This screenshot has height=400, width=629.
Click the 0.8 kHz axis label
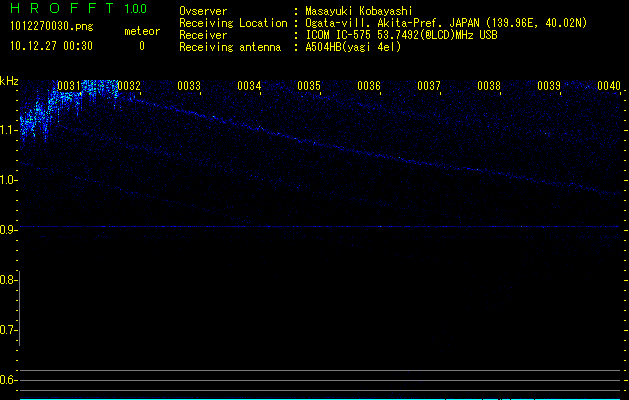pos(8,280)
